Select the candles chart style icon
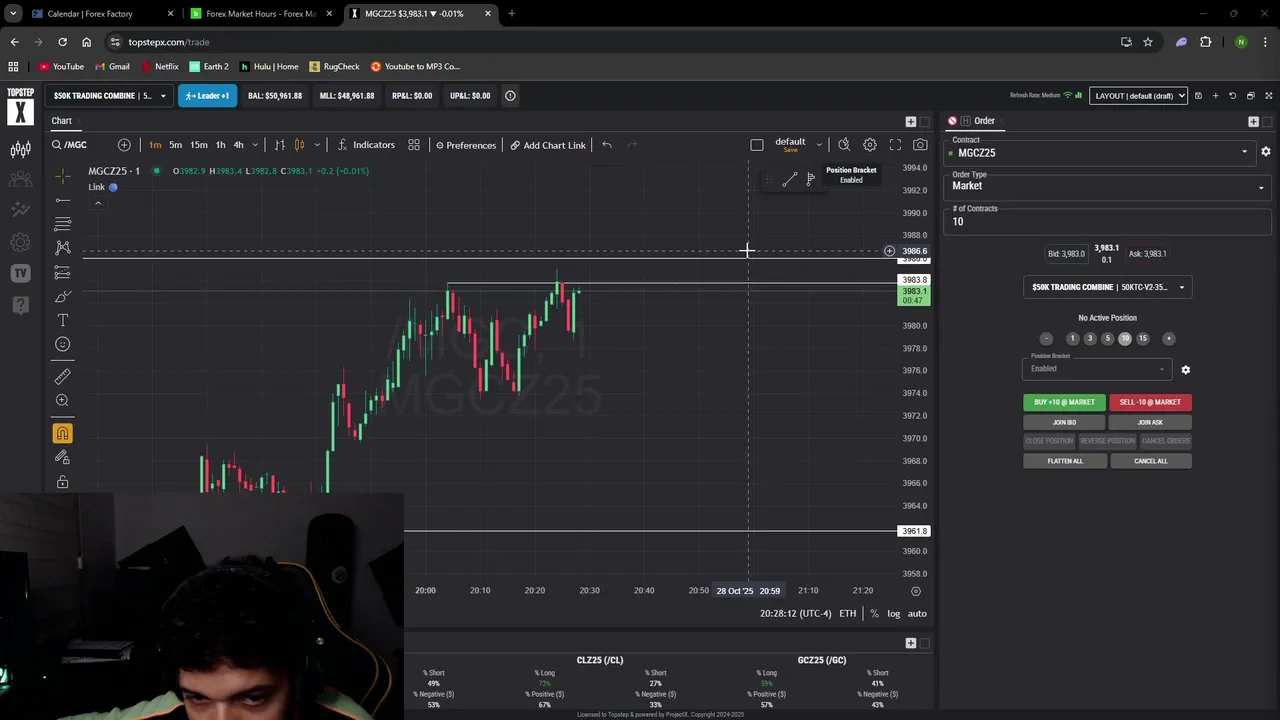Viewport: 1280px width, 720px height. [x=299, y=145]
